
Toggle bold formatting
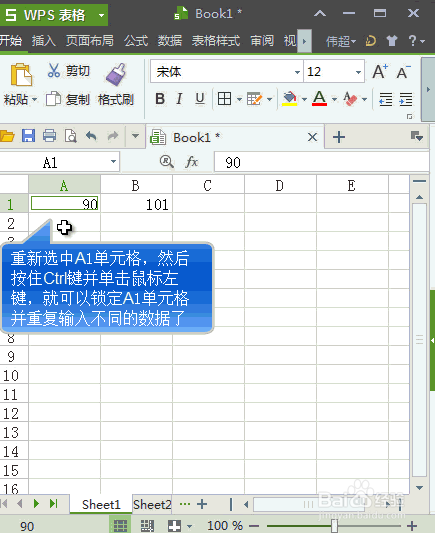pos(160,99)
